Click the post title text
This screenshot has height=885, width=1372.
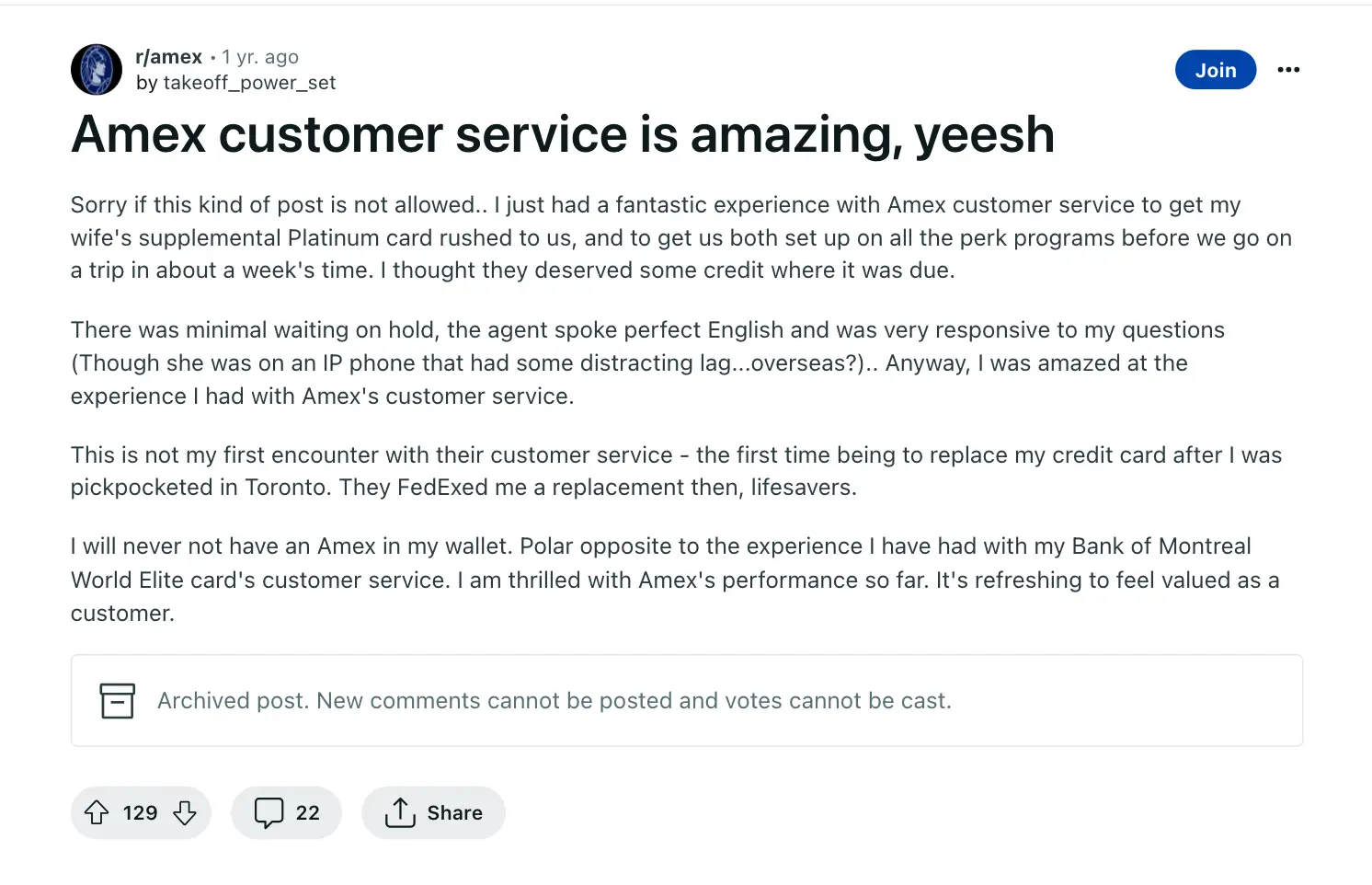click(x=562, y=134)
